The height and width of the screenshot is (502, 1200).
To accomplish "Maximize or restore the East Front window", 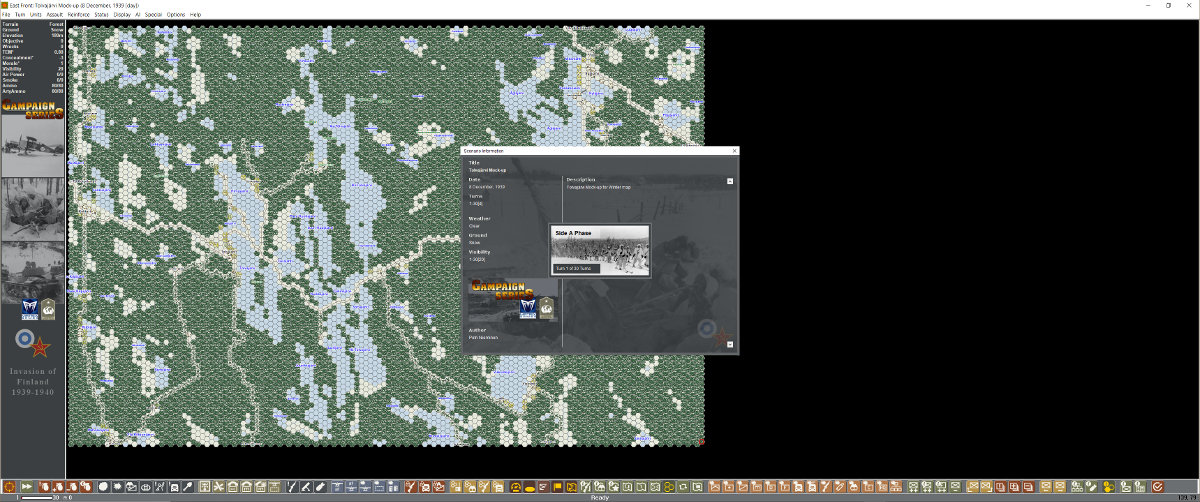I will pos(1168,4).
